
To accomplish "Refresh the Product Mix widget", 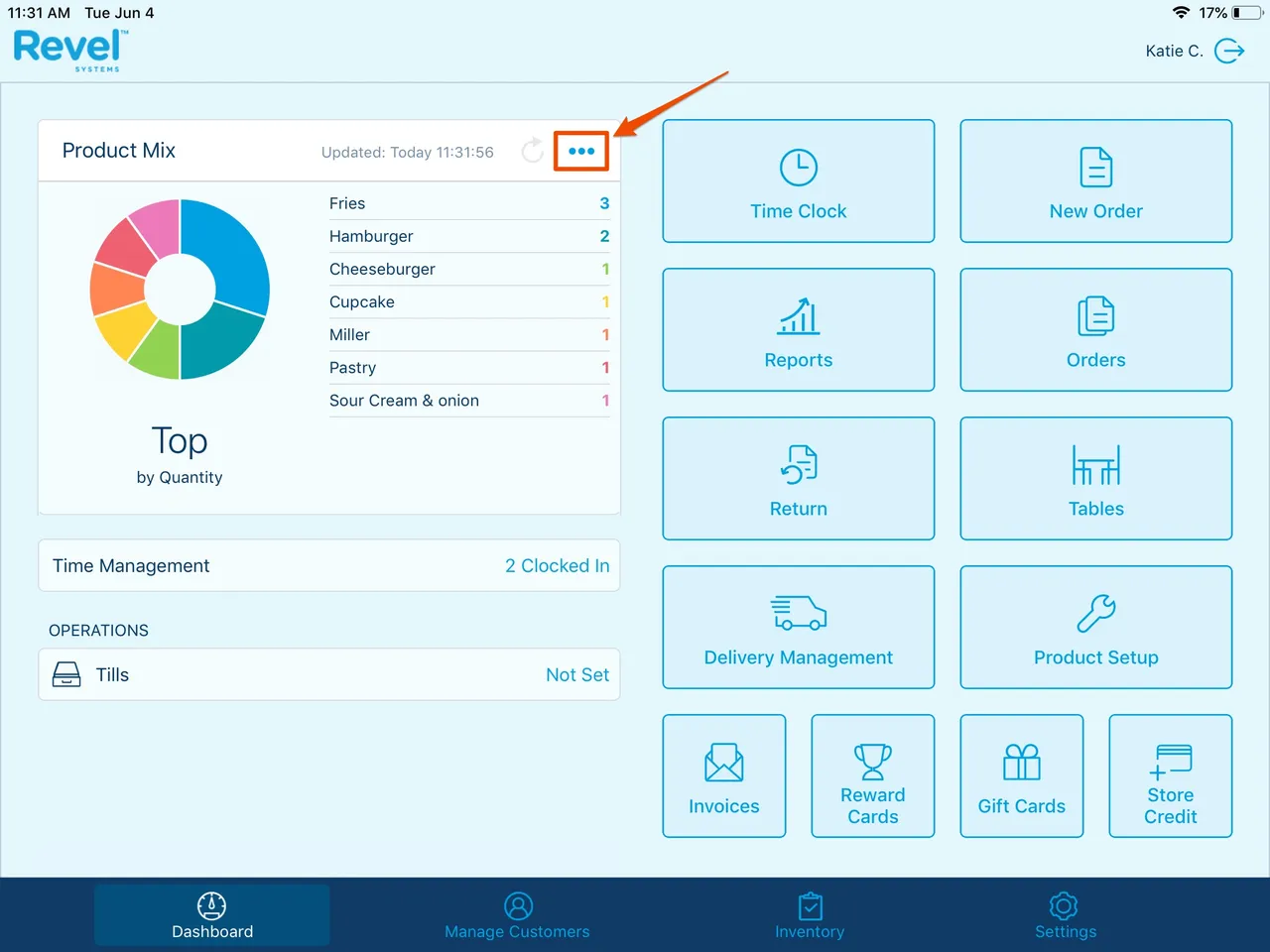I will 533,151.
